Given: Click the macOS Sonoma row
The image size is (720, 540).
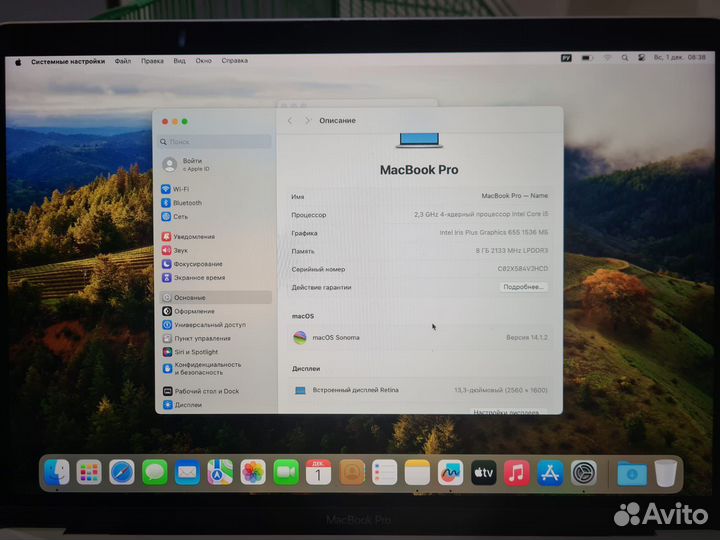Looking at the screenshot, I should (x=420, y=338).
